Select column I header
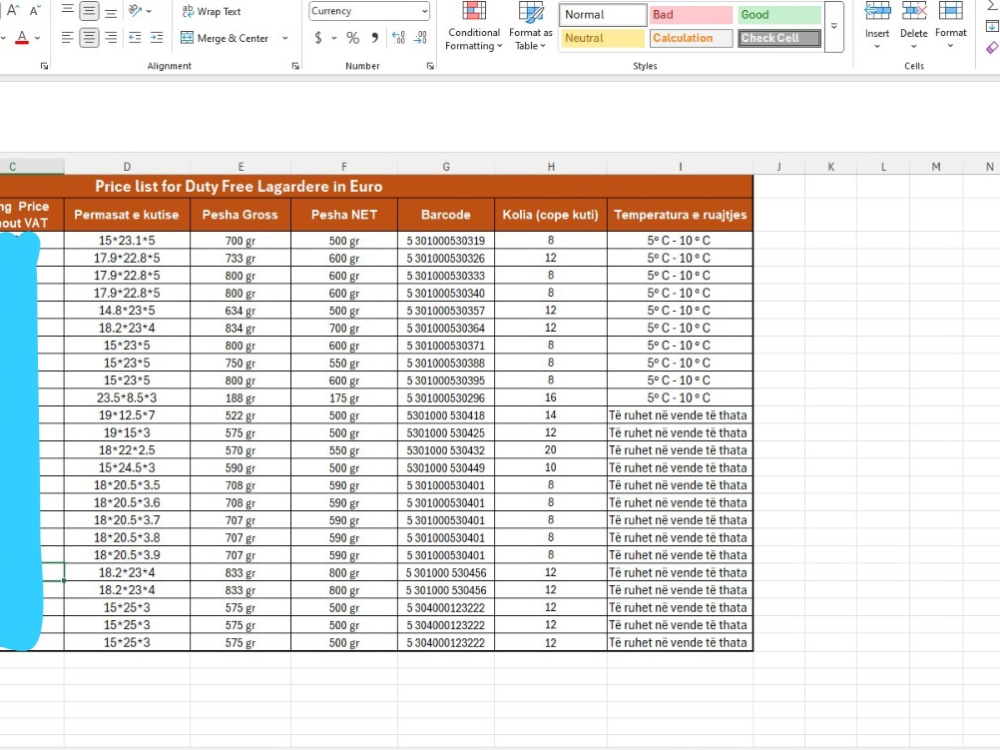 680,166
